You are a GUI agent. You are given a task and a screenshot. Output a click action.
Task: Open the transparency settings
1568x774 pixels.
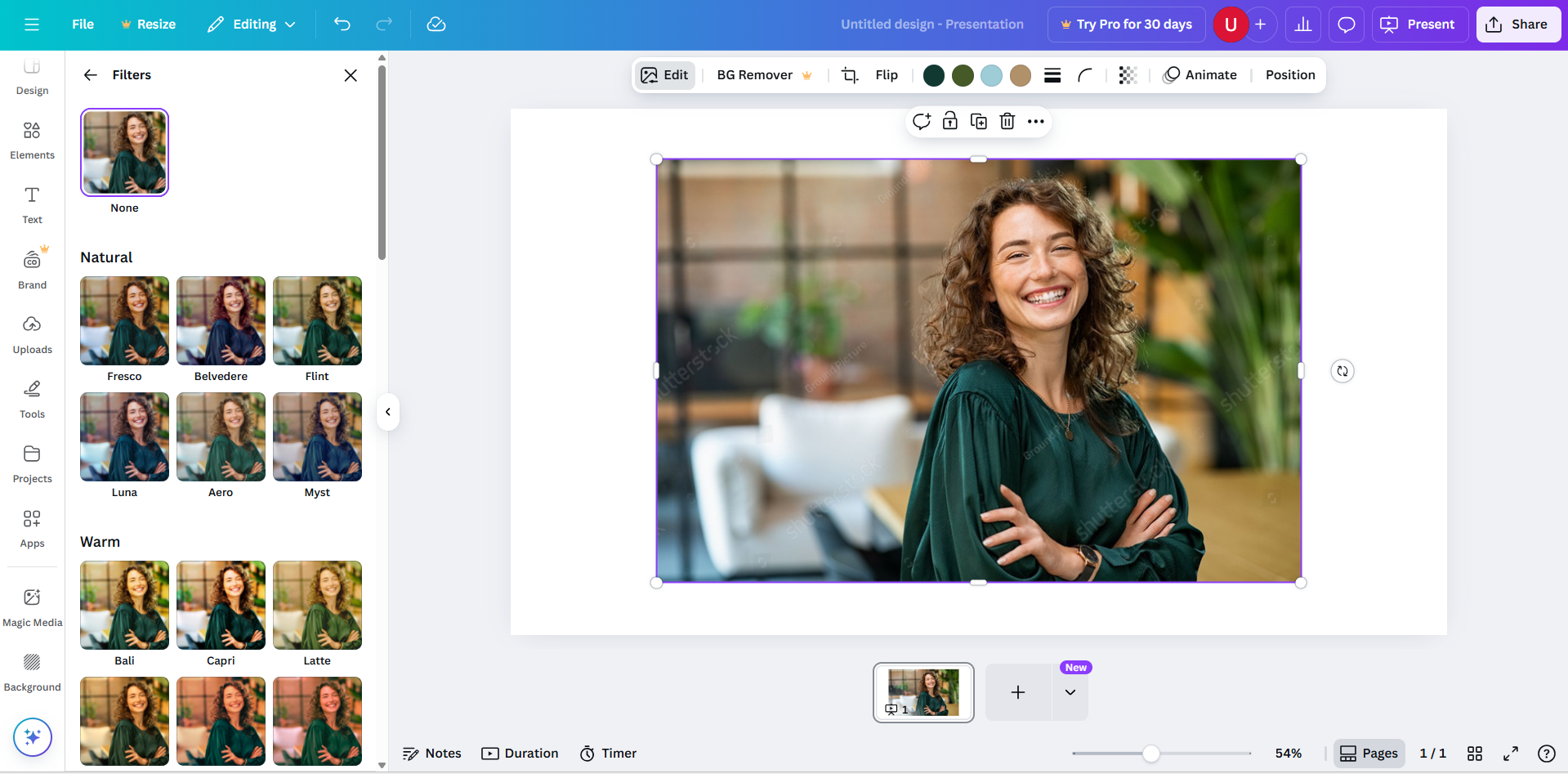click(x=1128, y=74)
